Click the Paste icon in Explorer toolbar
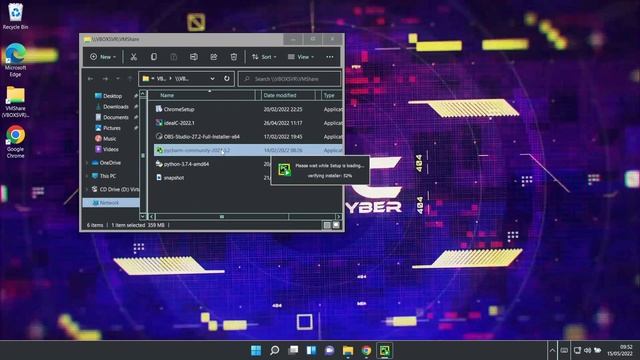Viewport: 640px width, 360px height. [x=173, y=57]
